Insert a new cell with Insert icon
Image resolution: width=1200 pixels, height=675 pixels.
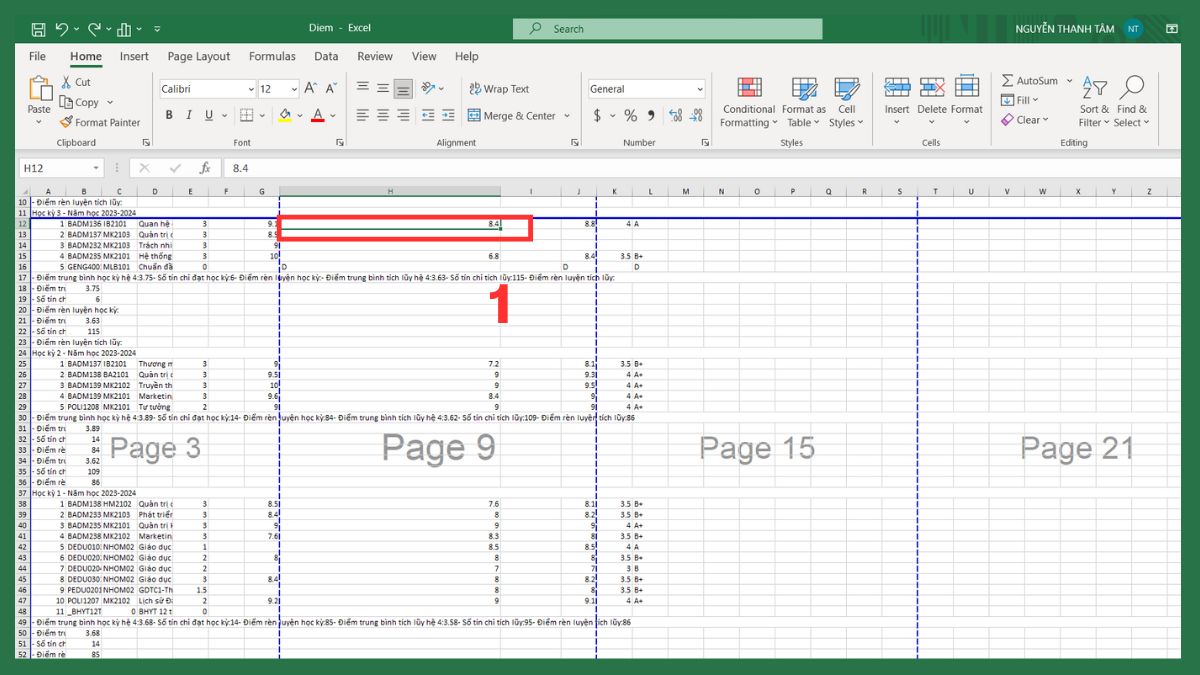(896, 95)
